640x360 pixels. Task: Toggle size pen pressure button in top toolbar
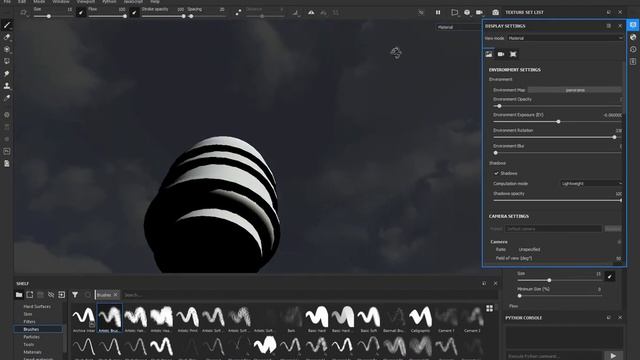pos(81,13)
